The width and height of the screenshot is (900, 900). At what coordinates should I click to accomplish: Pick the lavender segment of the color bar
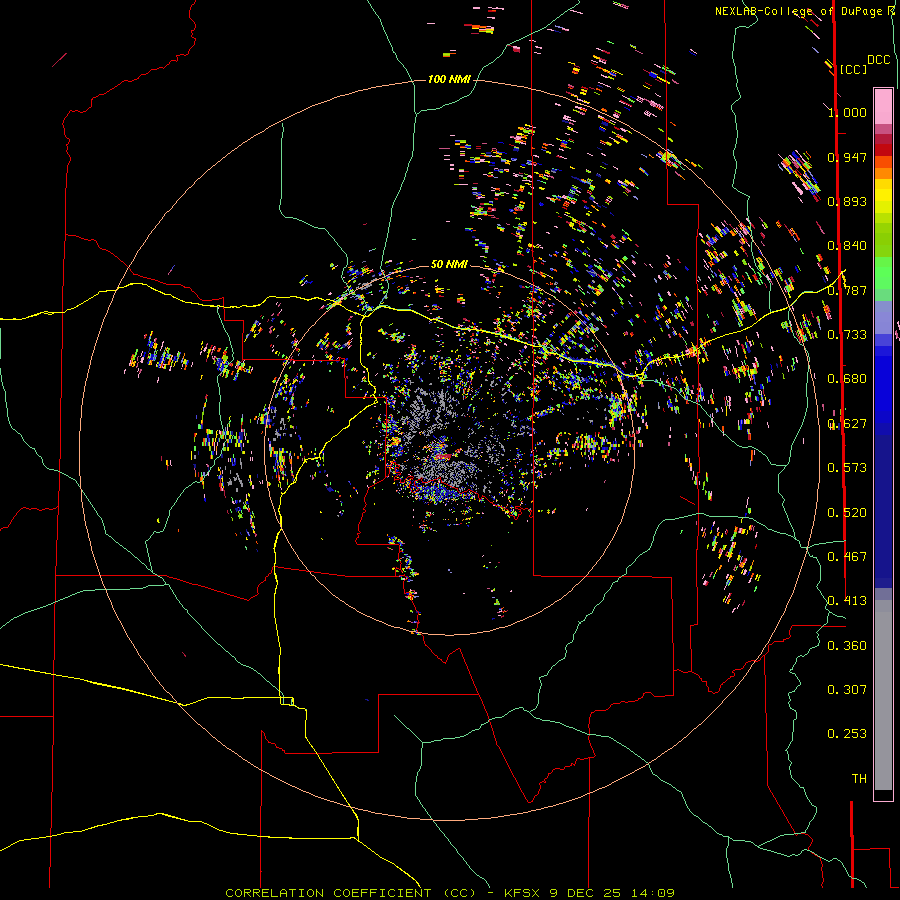point(883,317)
